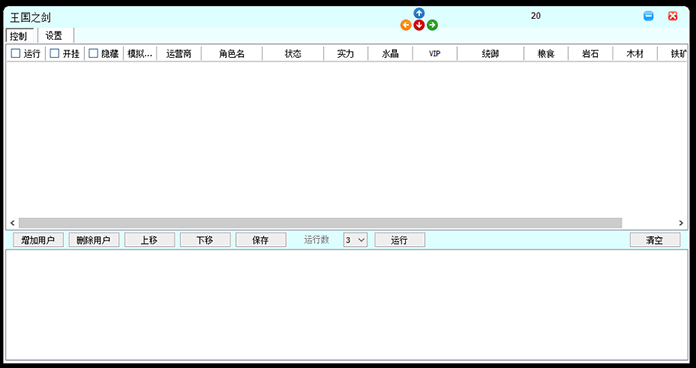Click the green right arrow icon
This screenshot has height=368, width=696.
[432, 25]
